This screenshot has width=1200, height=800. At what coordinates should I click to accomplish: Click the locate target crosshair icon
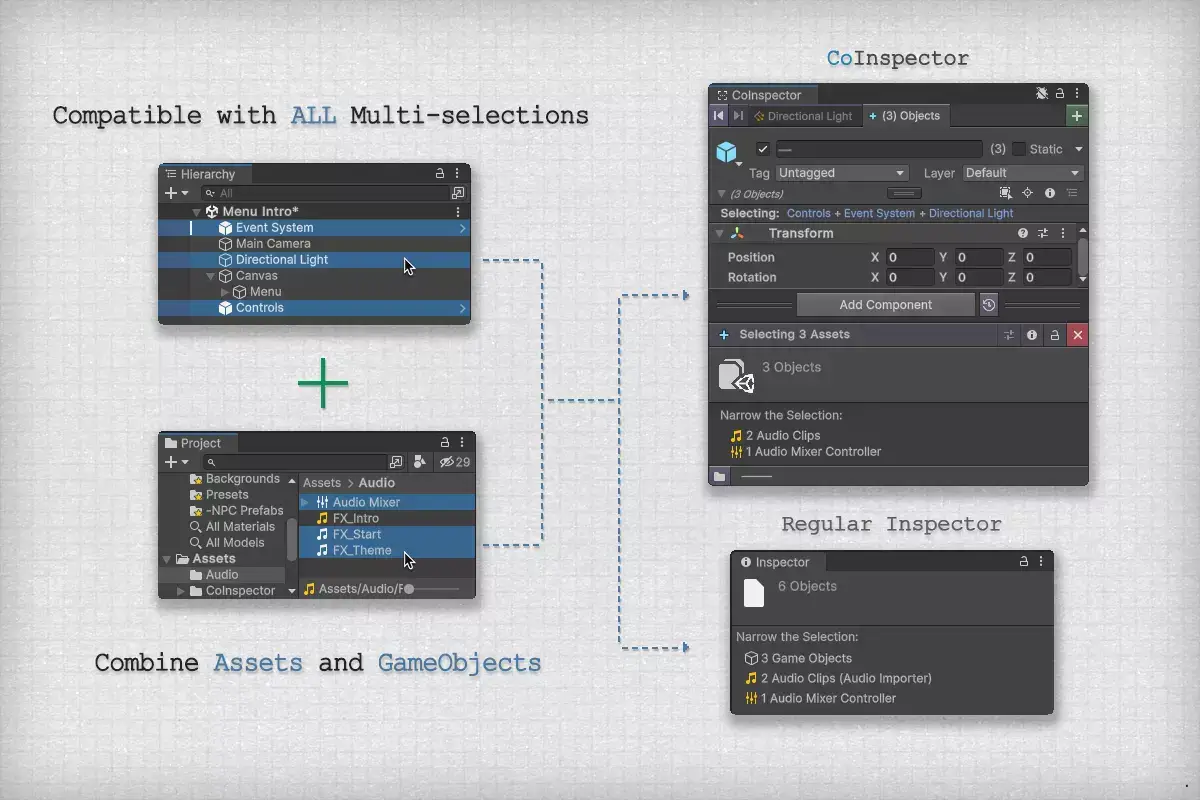tap(1027, 193)
